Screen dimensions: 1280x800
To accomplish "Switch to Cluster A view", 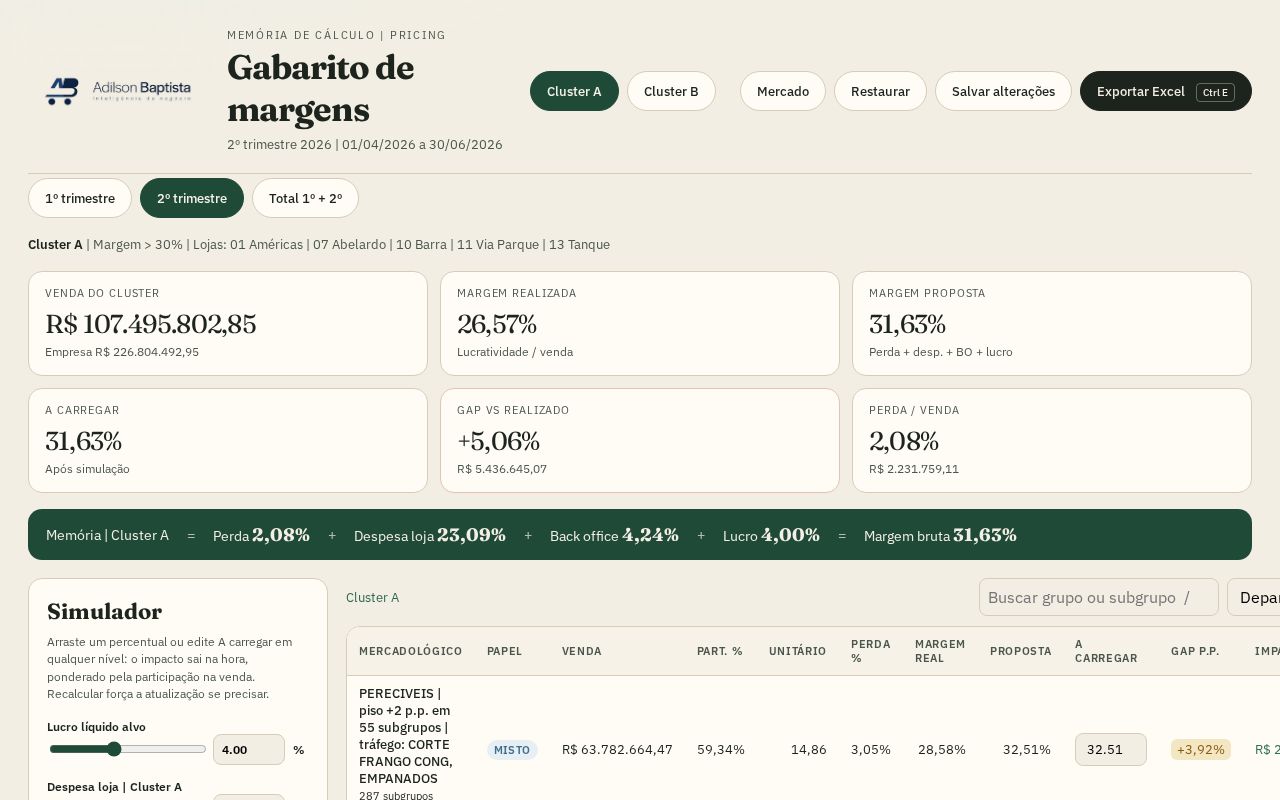I will pyautogui.click(x=574, y=91).
